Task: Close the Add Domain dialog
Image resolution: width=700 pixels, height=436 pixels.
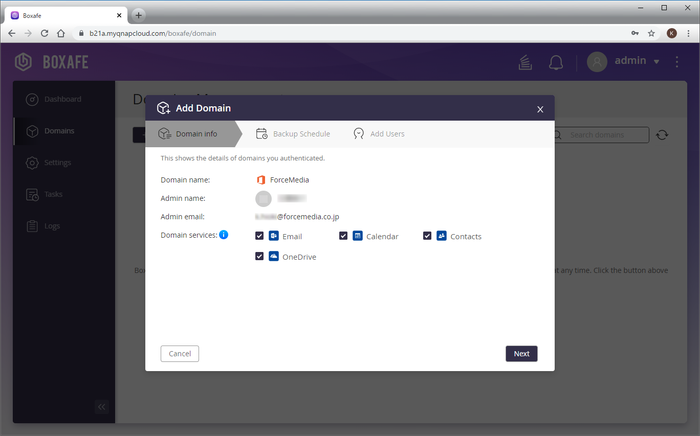Action: tap(540, 109)
